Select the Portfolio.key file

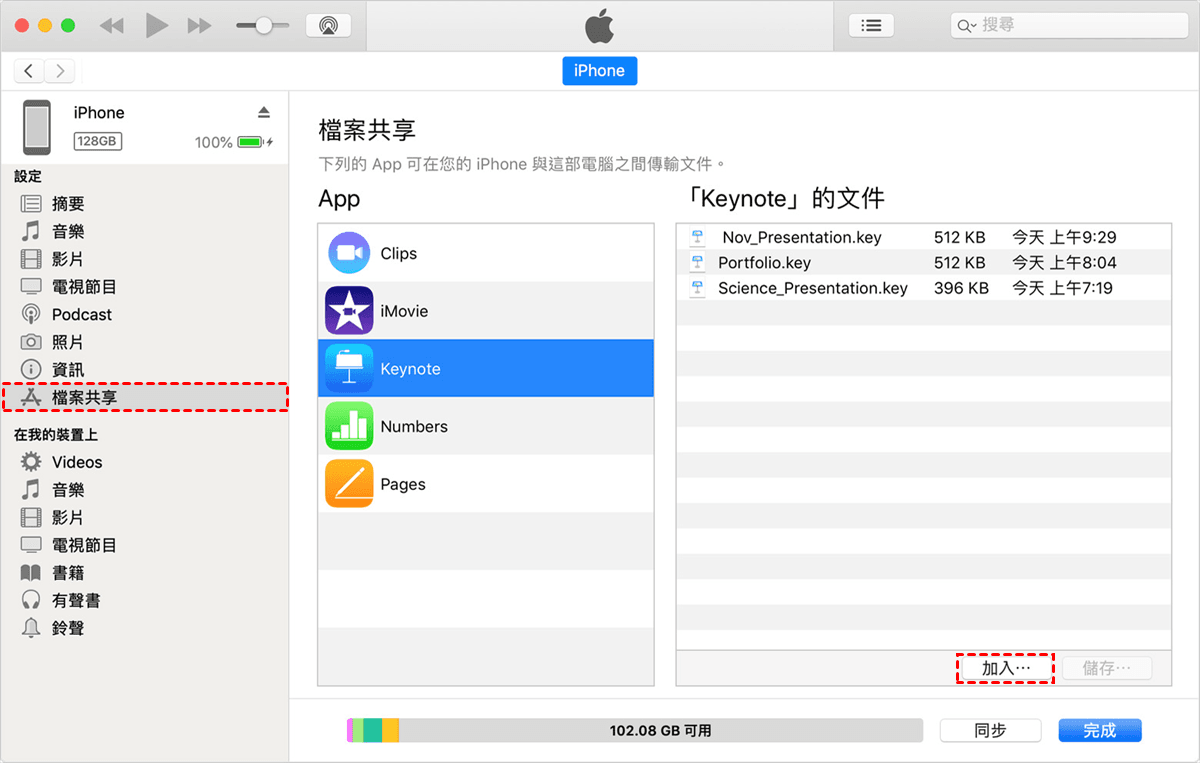pos(764,263)
